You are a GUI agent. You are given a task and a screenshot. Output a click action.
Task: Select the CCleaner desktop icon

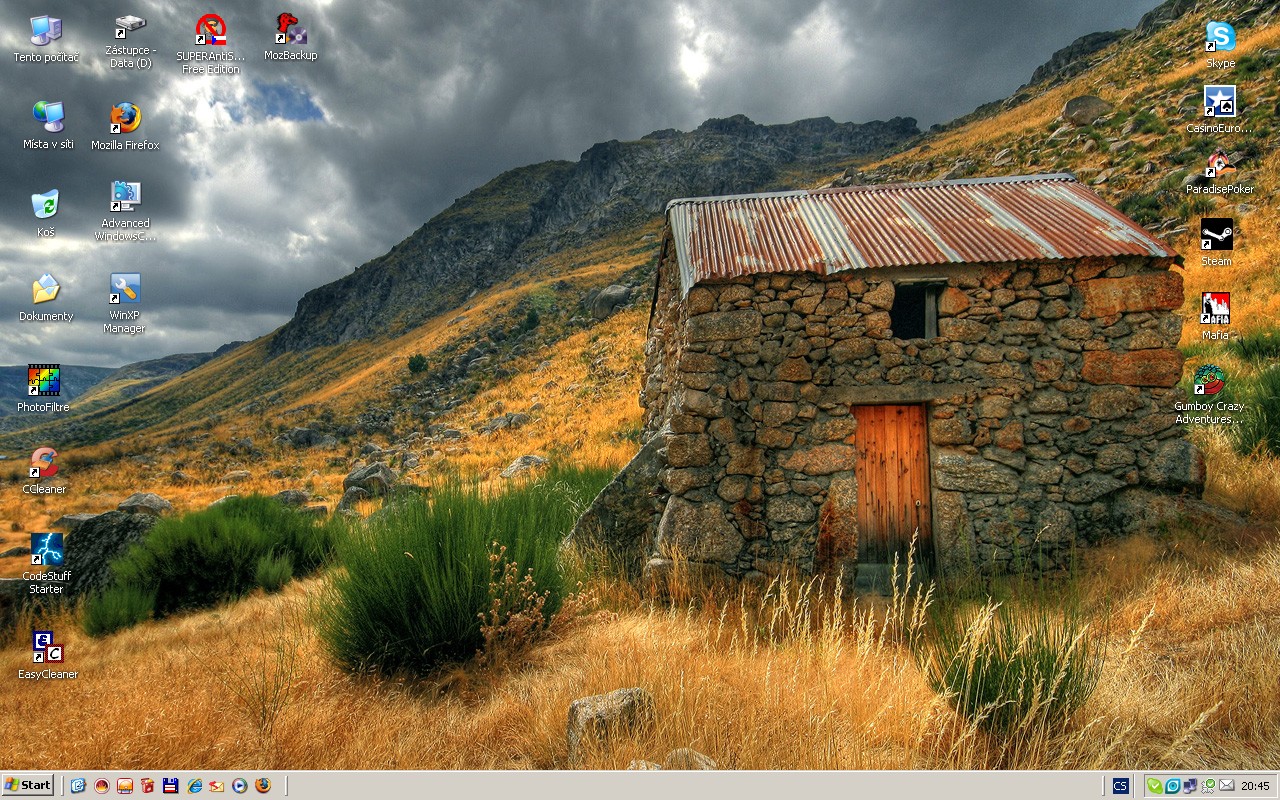pos(44,463)
